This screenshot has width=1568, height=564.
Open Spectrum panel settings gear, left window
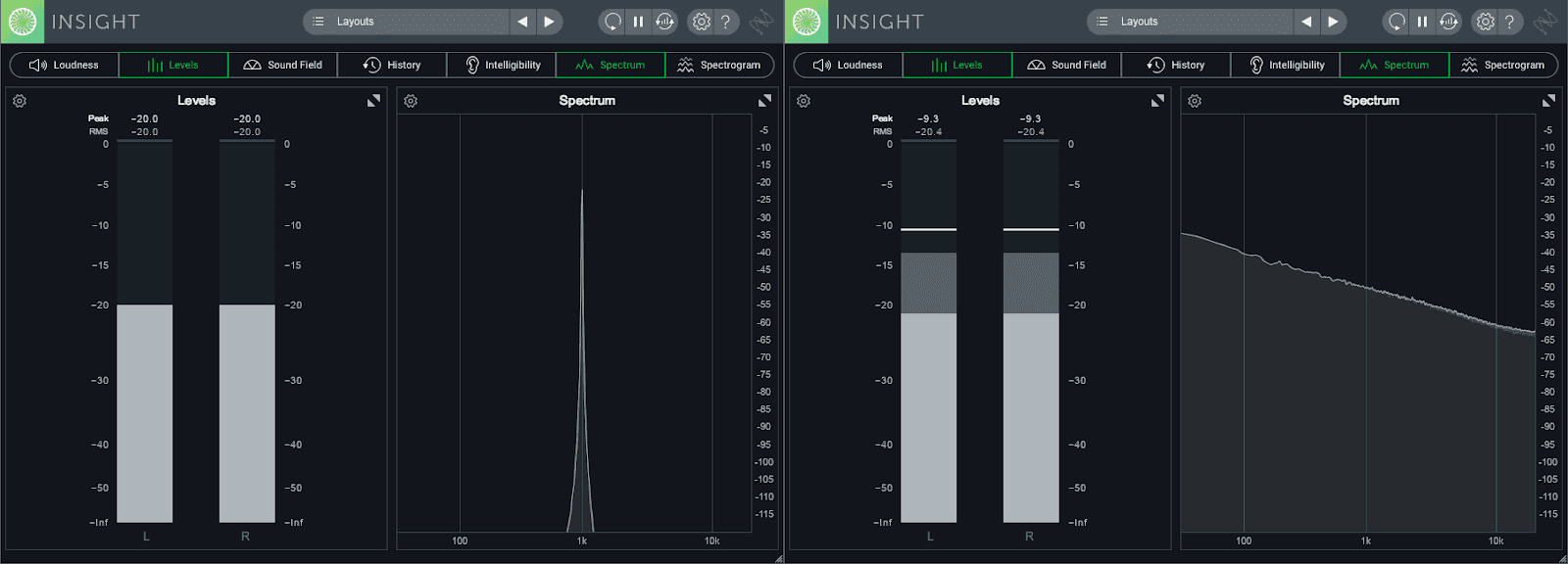click(x=411, y=101)
